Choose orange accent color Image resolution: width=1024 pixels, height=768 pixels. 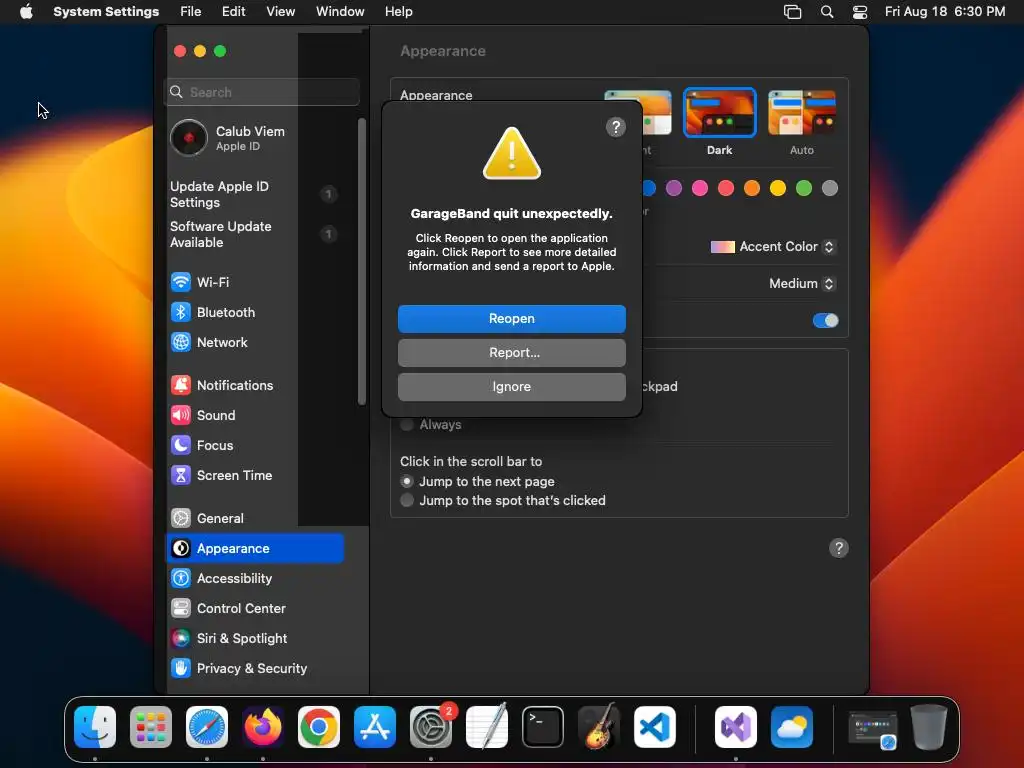752,189
